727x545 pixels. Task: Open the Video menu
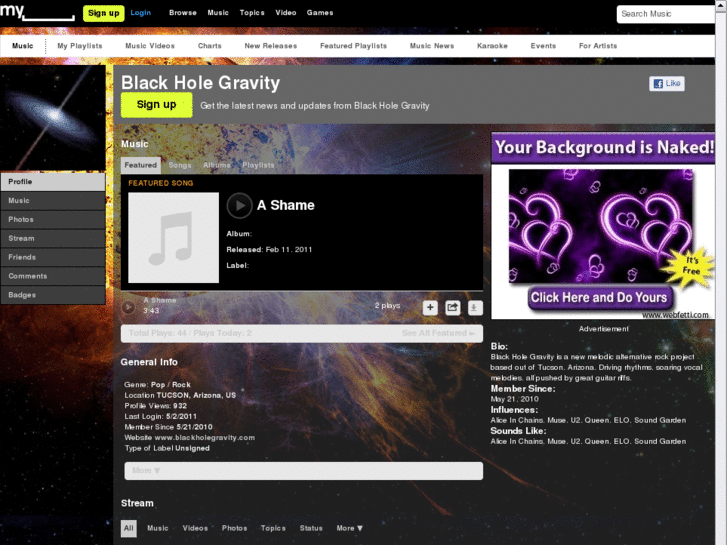coord(286,13)
